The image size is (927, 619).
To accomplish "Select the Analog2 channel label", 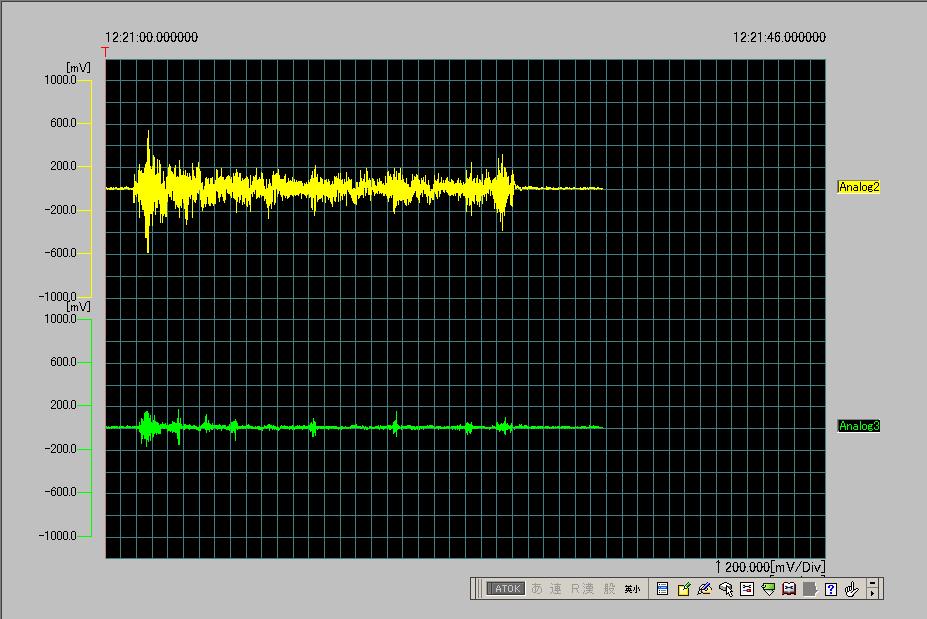I will pos(859,187).
